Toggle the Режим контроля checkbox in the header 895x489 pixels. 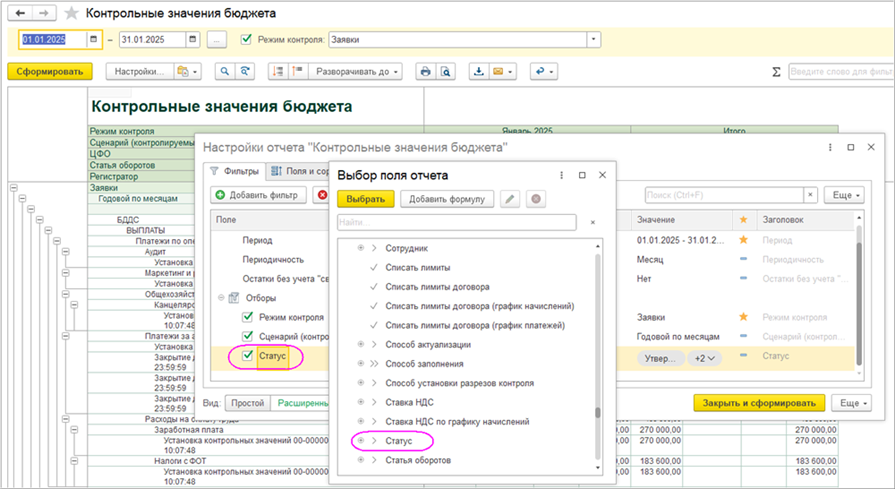tap(247, 40)
